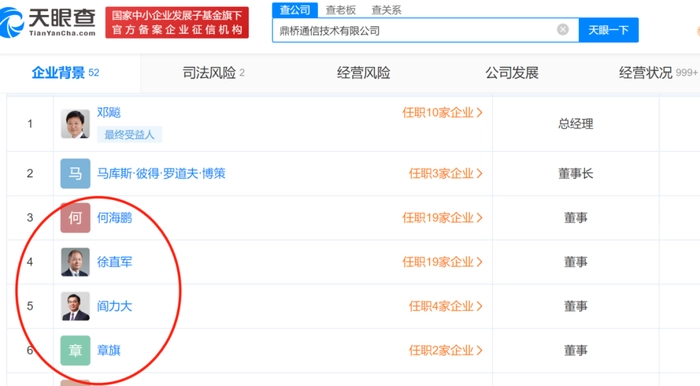Click the company name search input field
Screen dimensions: 700x386
click(x=415, y=30)
